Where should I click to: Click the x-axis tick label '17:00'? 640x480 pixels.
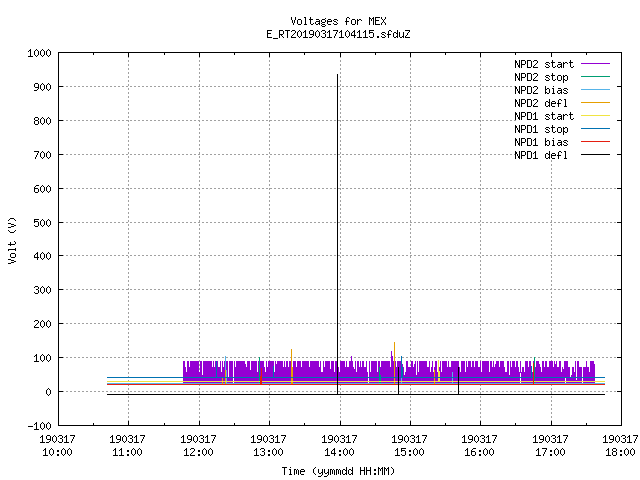point(550,452)
